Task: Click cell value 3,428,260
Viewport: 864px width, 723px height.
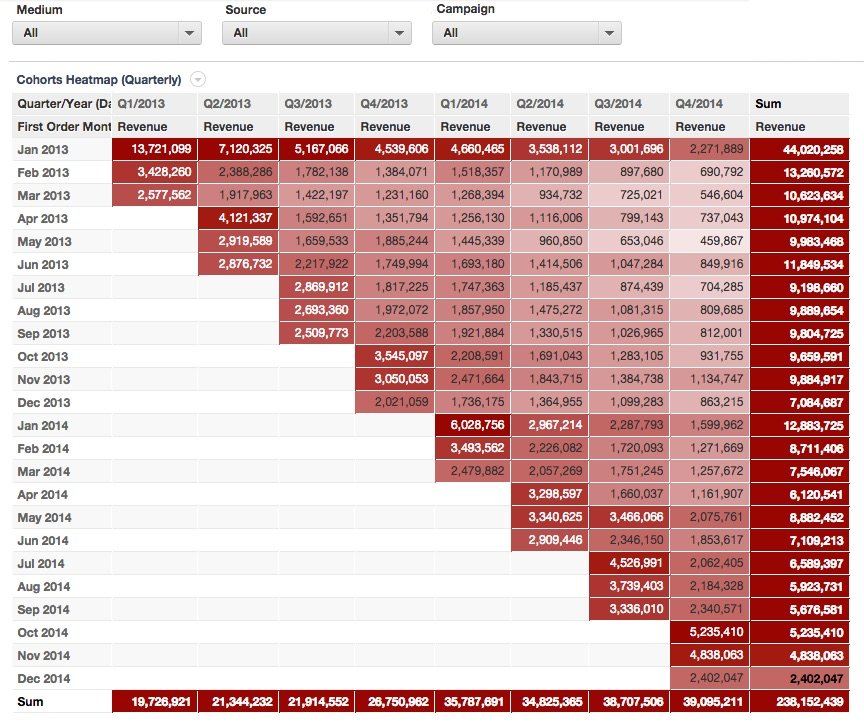Action: pos(155,172)
